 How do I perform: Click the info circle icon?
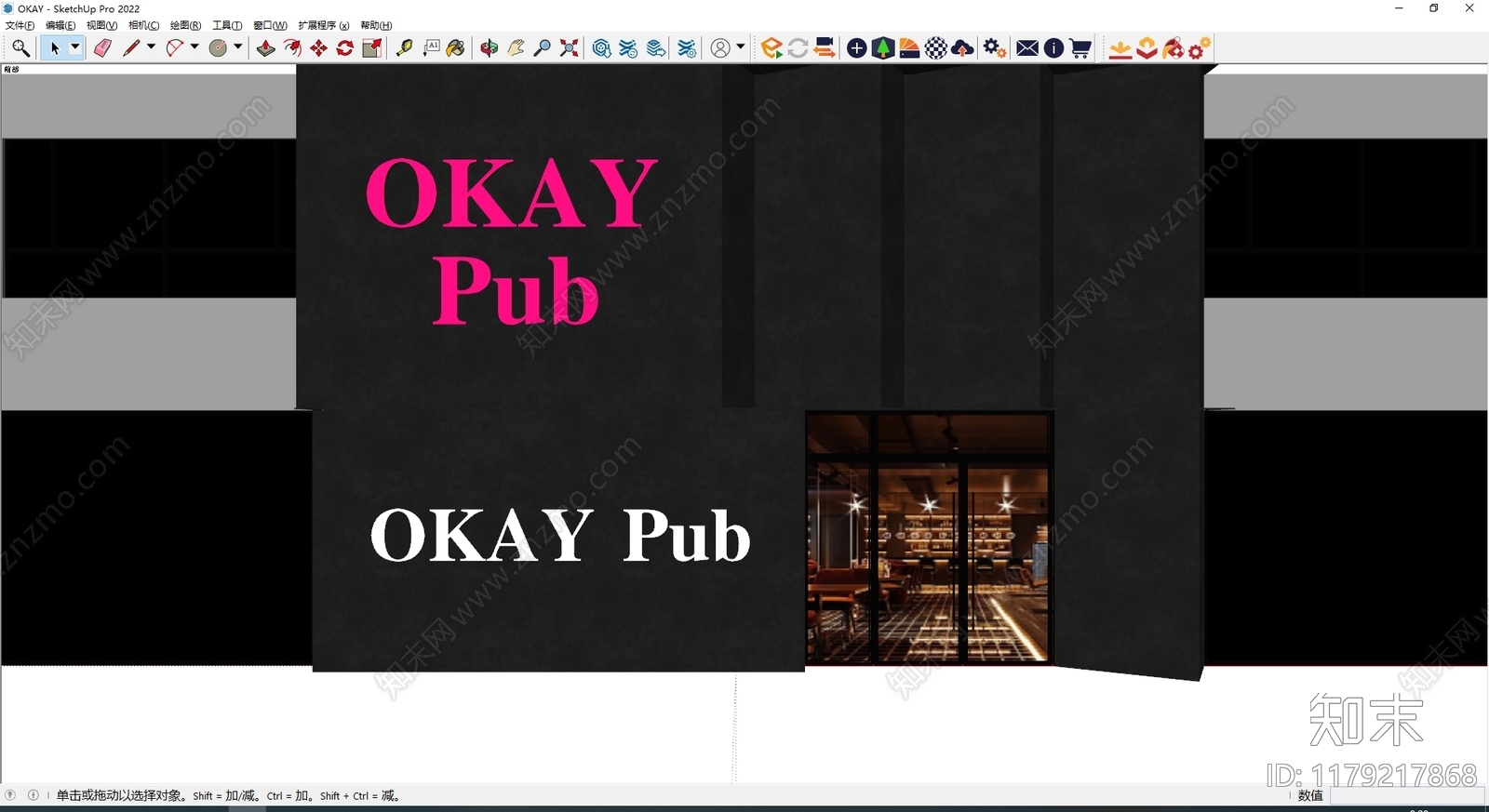point(1053,48)
